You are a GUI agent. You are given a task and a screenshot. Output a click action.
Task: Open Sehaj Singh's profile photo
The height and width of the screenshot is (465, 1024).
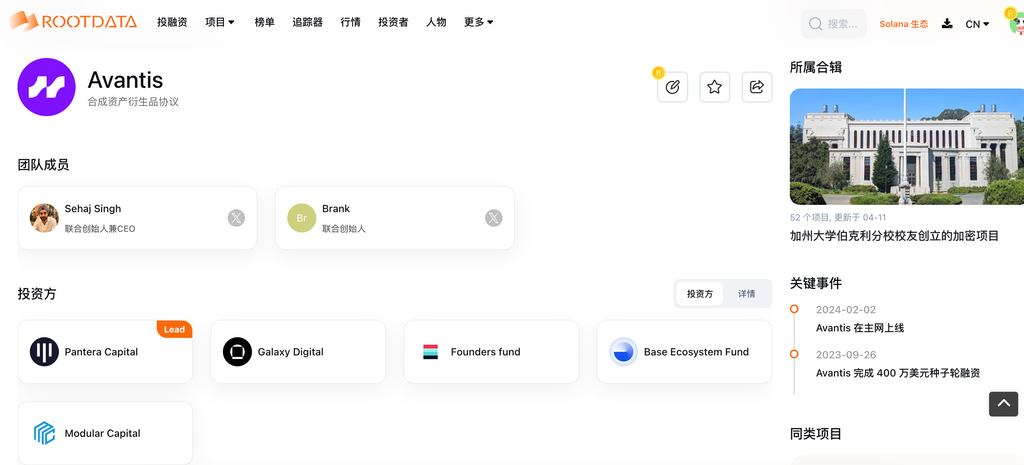pos(44,218)
